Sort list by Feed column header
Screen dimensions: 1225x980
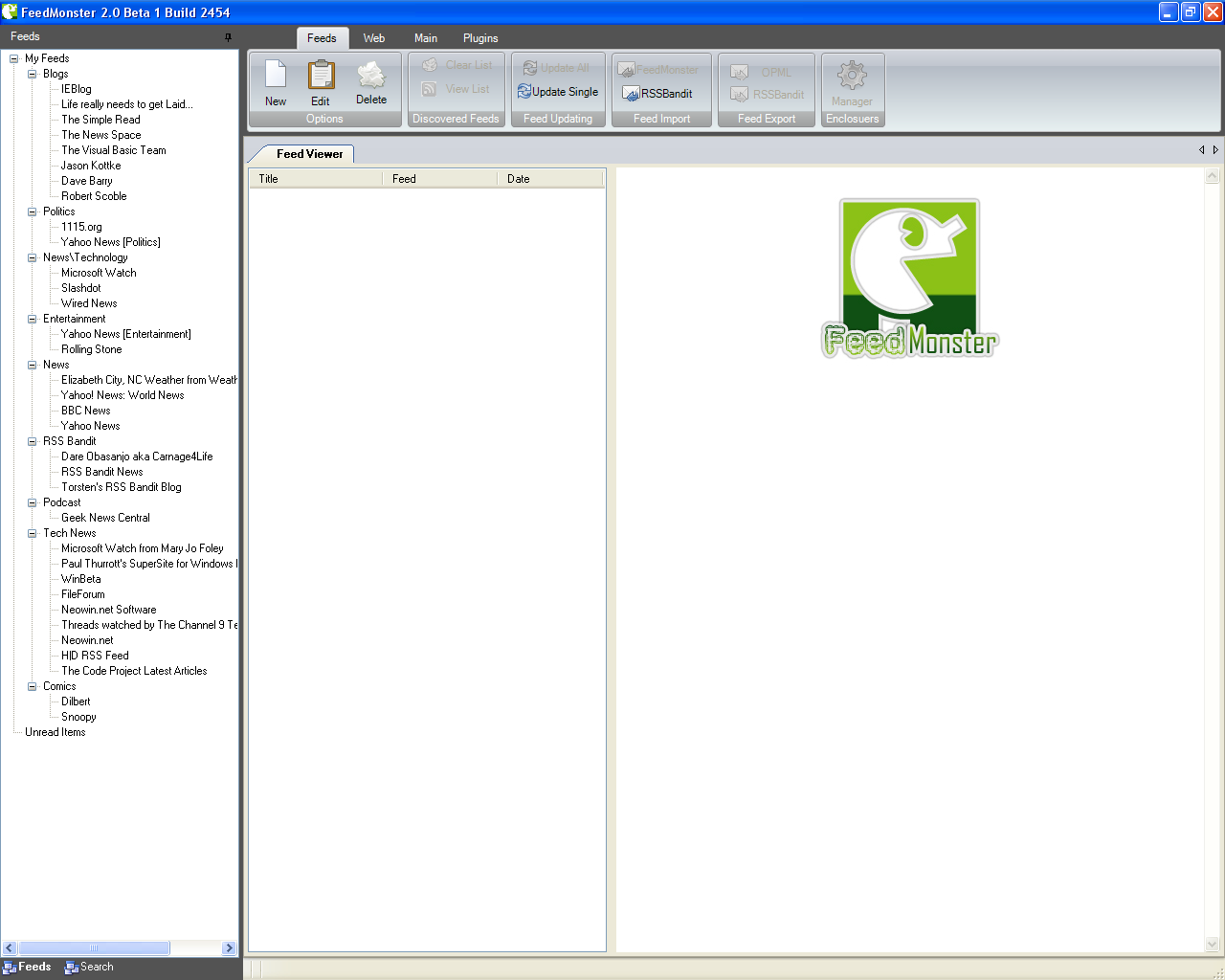point(440,179)
